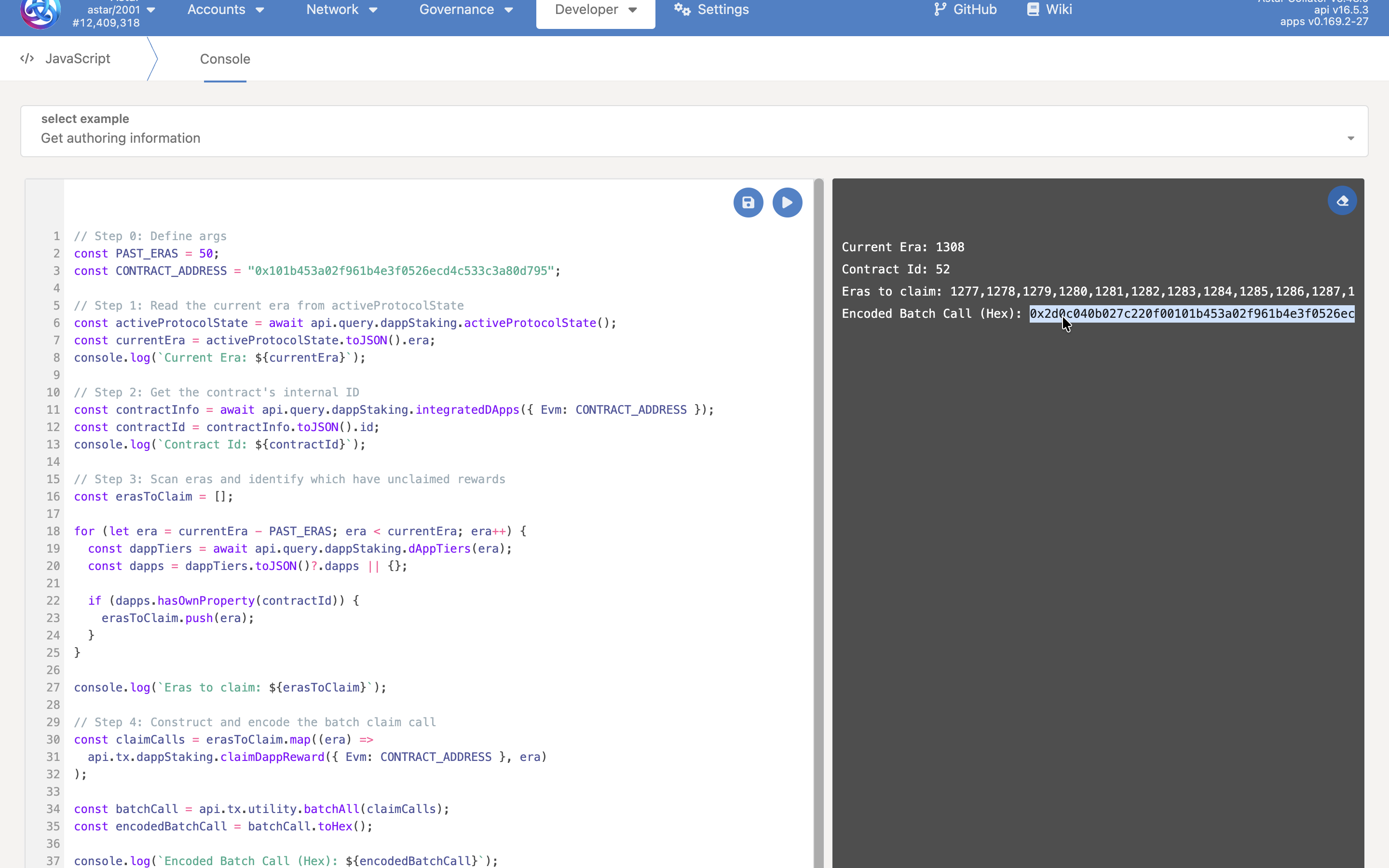Click the JavaScript code brackets icon

tap(27, 58)
